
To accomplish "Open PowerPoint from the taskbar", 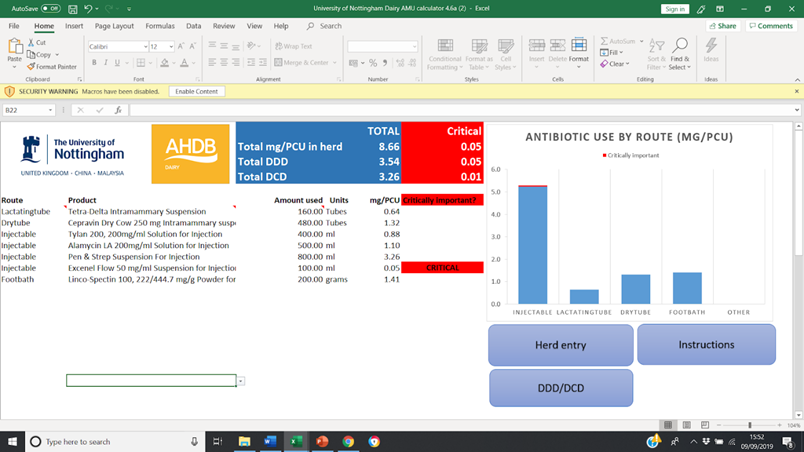I will [x=322, y=441].
